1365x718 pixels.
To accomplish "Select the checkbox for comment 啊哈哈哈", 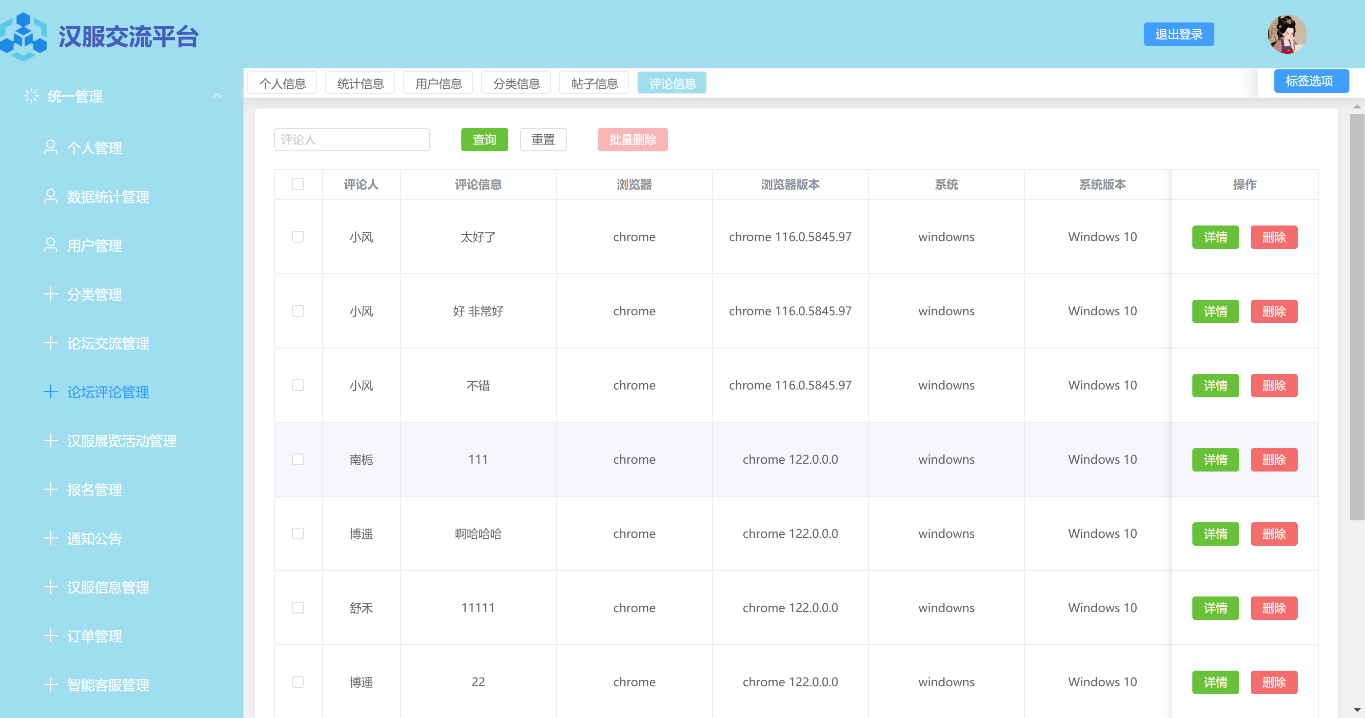I will [x=298, y=533].
